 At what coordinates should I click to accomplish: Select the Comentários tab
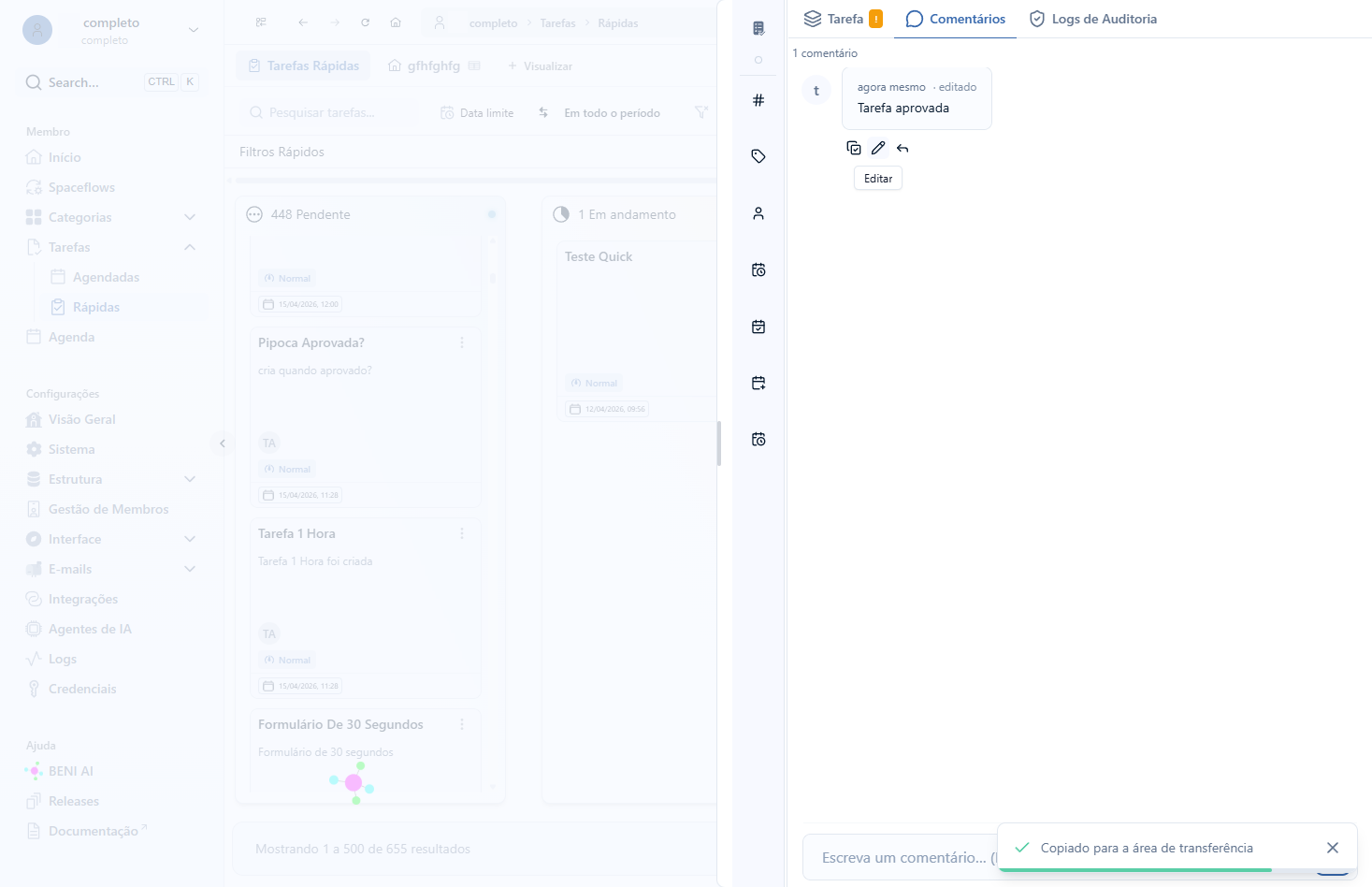point(955,19)
